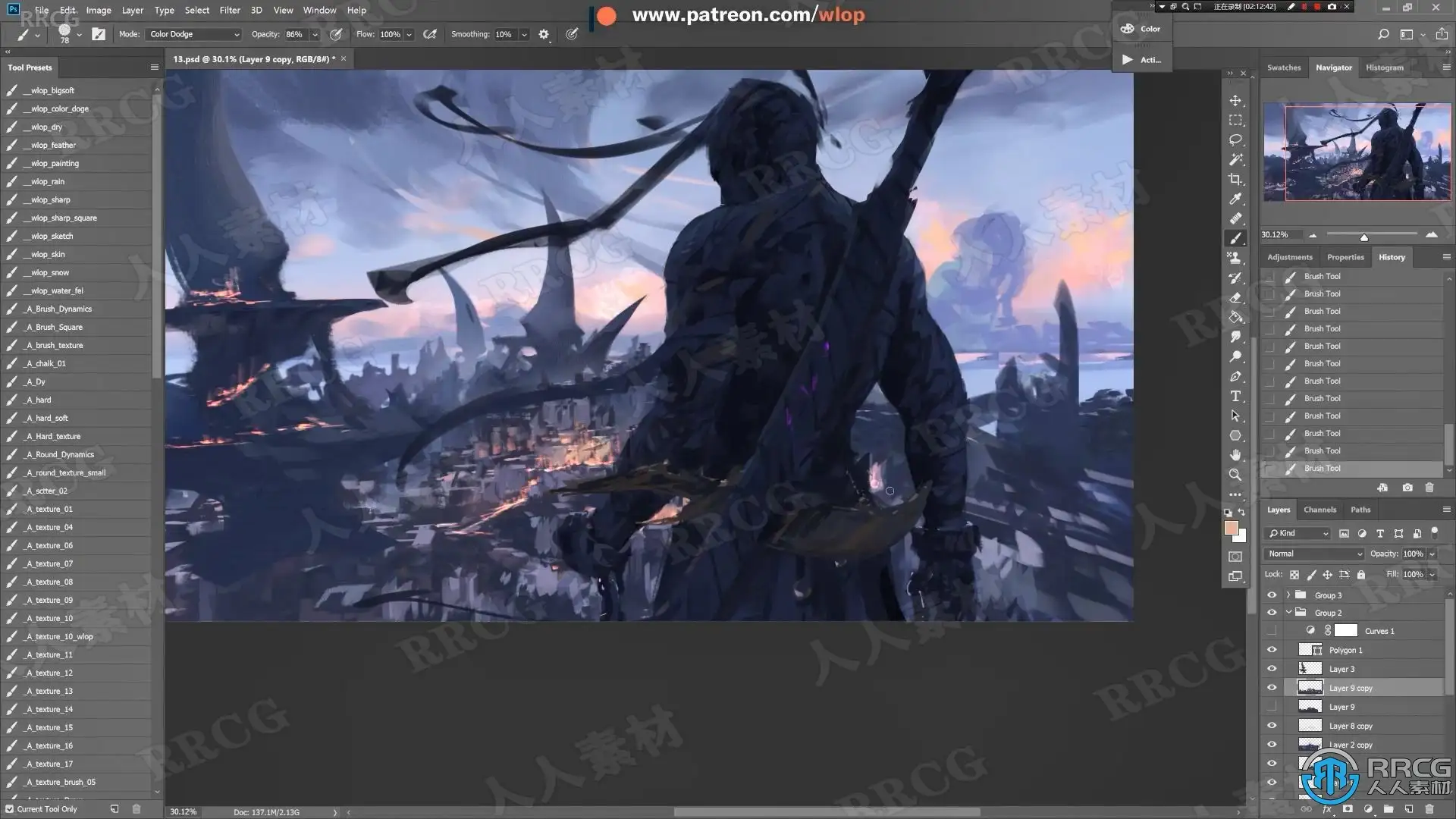
Task: Open the brush blend Mode dropdown
Action: click(194, 34)
